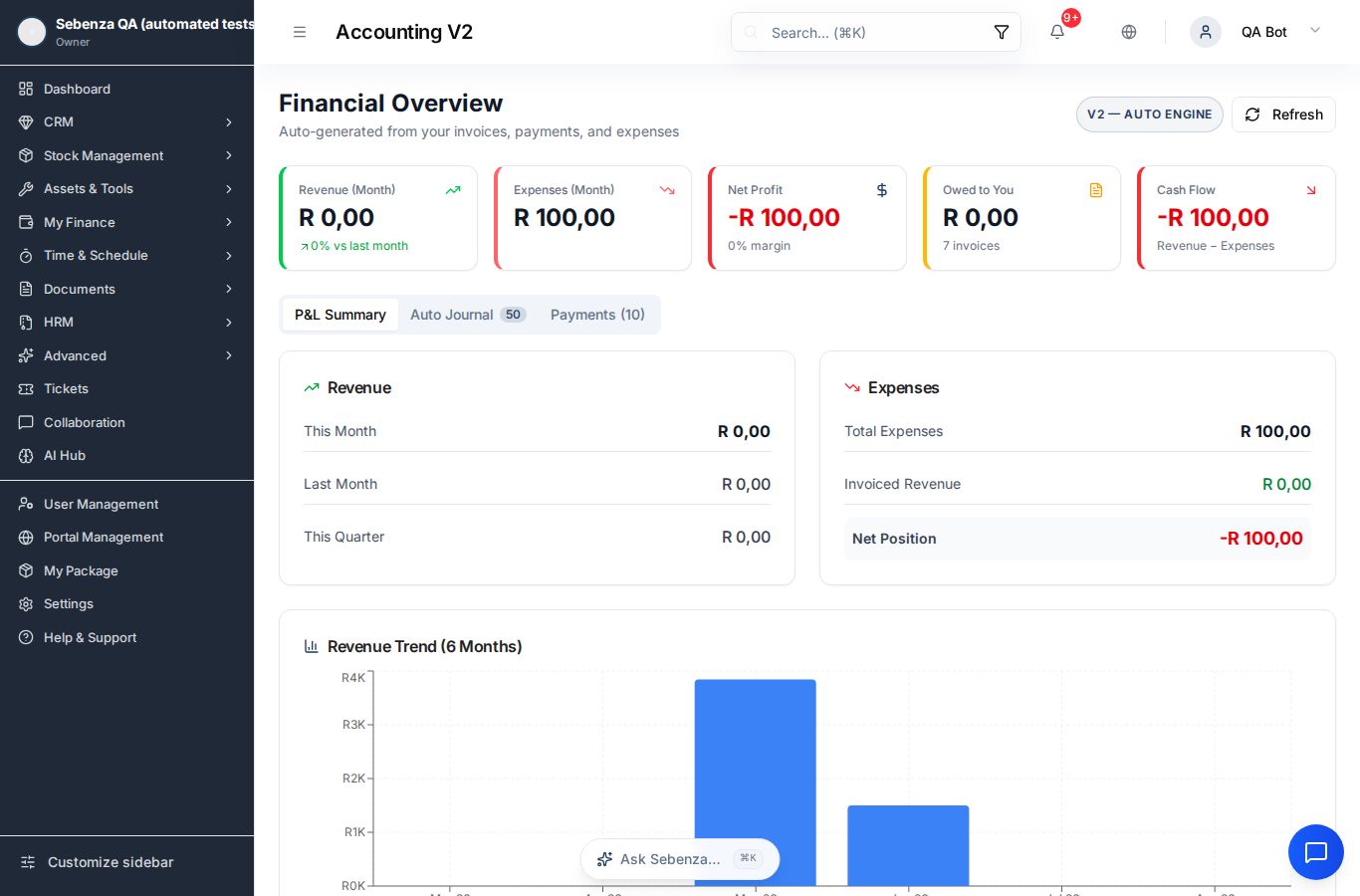This screenshot has height=896, width=1360.
Task: Open AI Hub from the sidebar
Action: (x=126, y=455)
